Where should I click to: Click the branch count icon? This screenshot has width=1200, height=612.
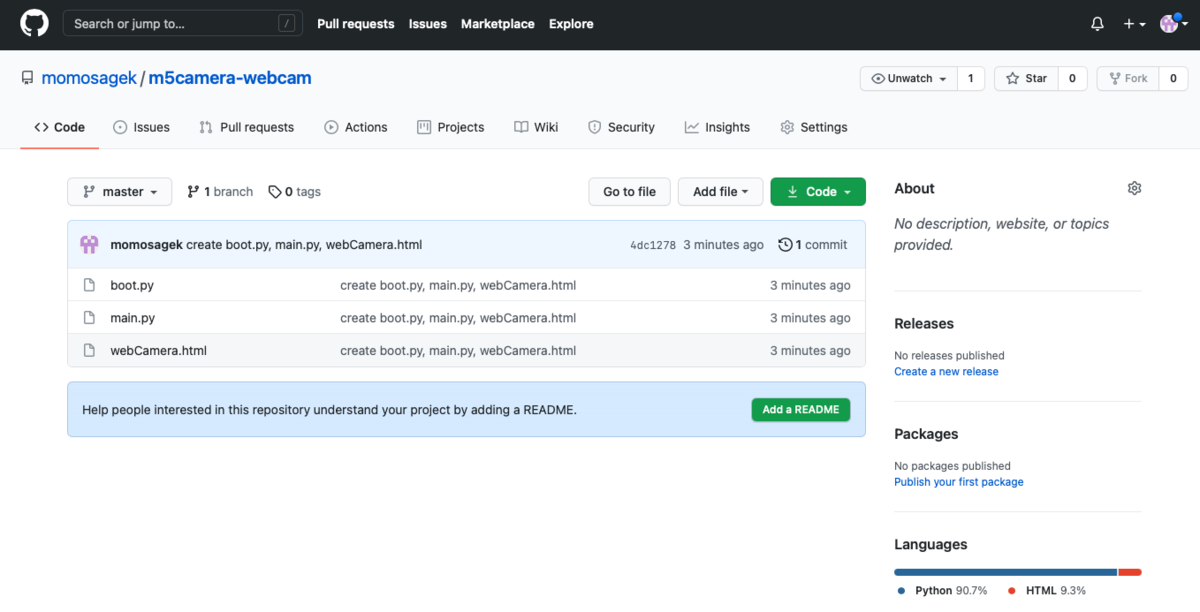pos(194,192)
